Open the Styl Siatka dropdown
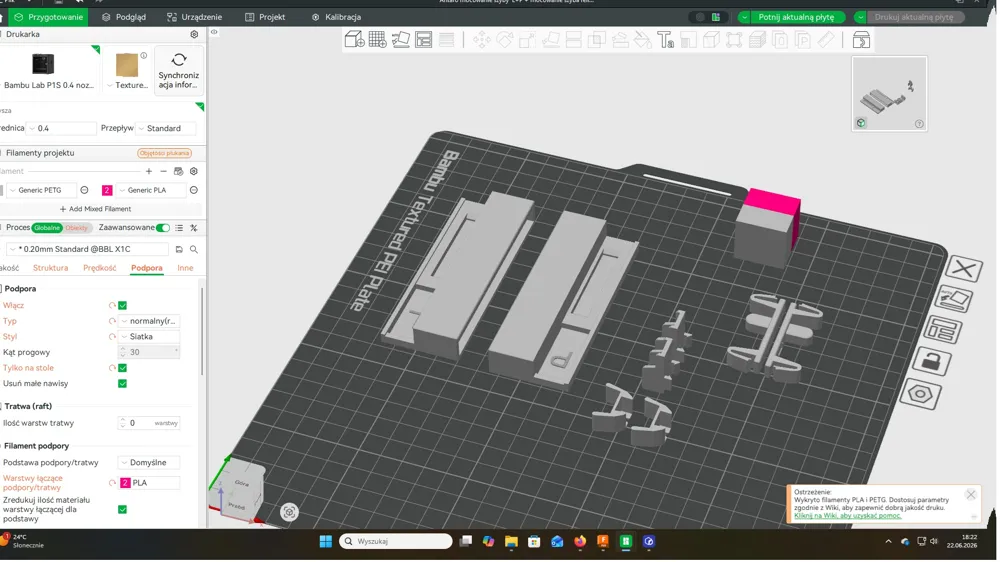Image resolution: width=1000 pixels, height=562 pixels. pos(149,337)
